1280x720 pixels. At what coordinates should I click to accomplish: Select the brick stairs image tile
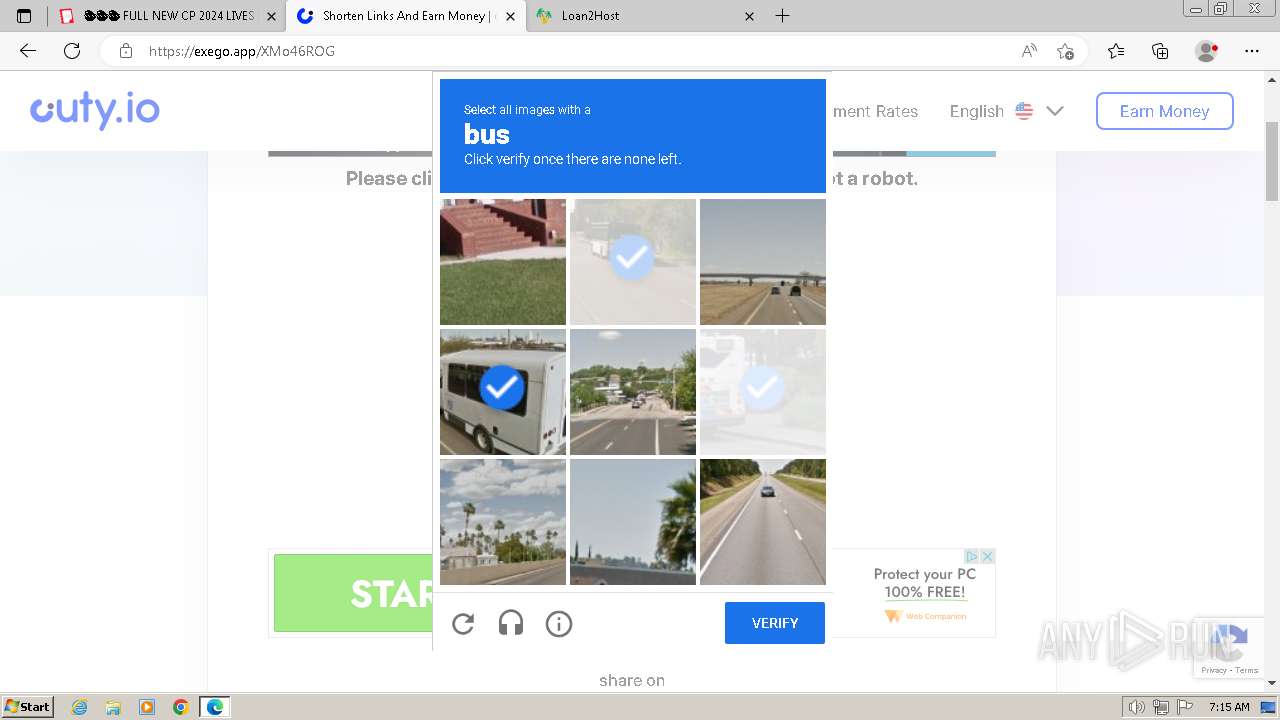pos(503,262)
